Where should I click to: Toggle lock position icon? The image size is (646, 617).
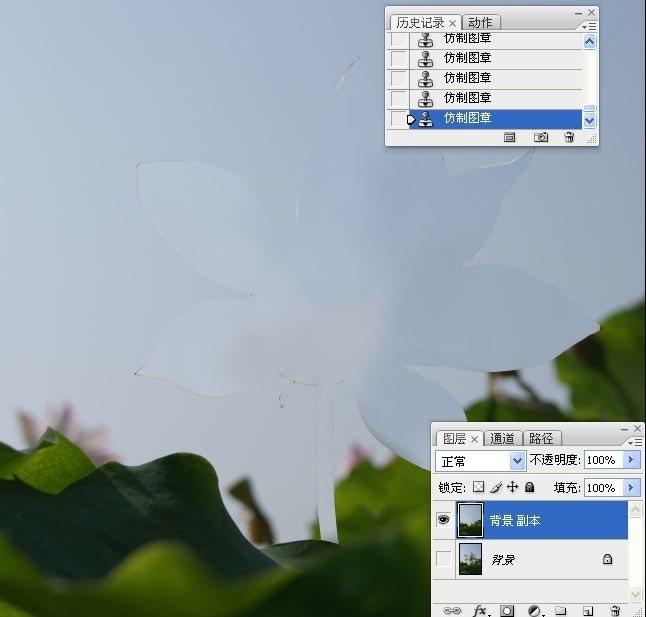click(513, 487)
